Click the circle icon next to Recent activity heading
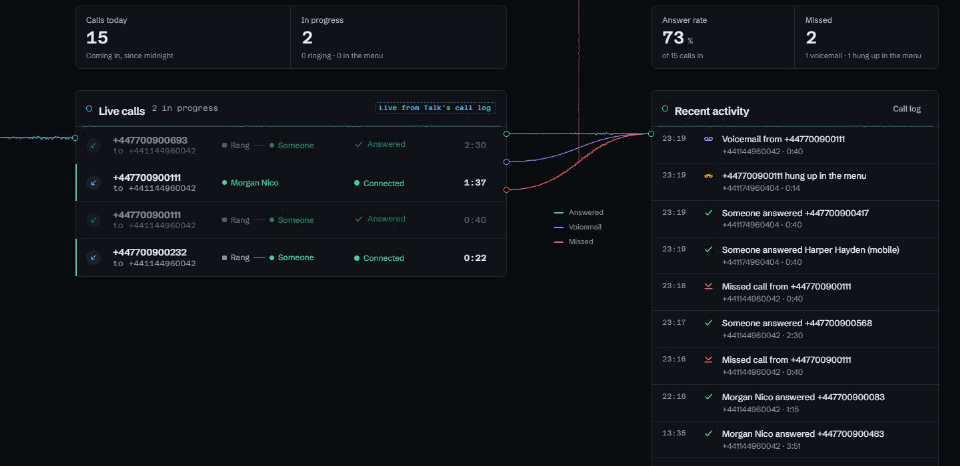The image size is (960, 466). (665, 109)
